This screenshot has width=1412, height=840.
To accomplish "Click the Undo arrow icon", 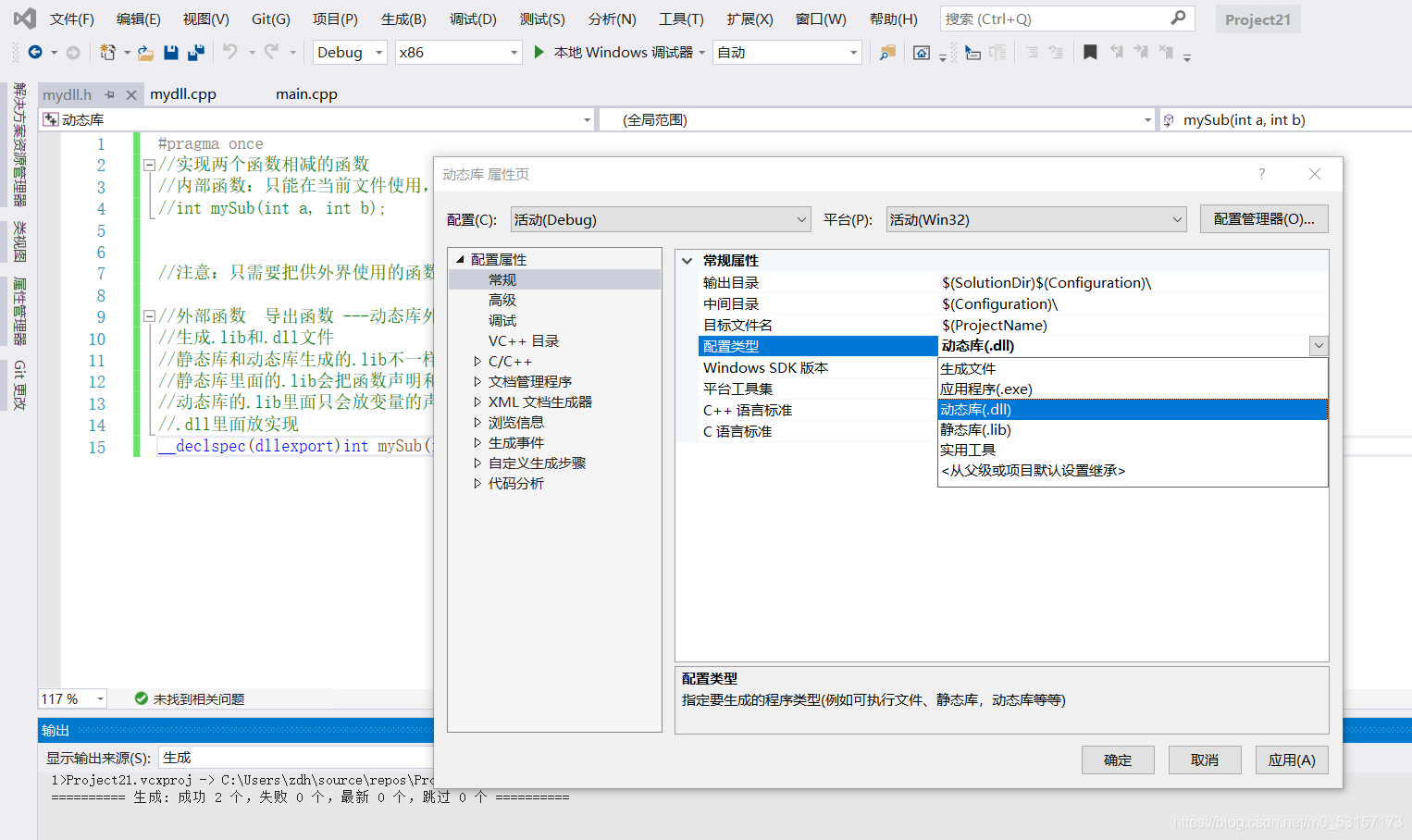I will pyautogui.click(x=230, y=52).
